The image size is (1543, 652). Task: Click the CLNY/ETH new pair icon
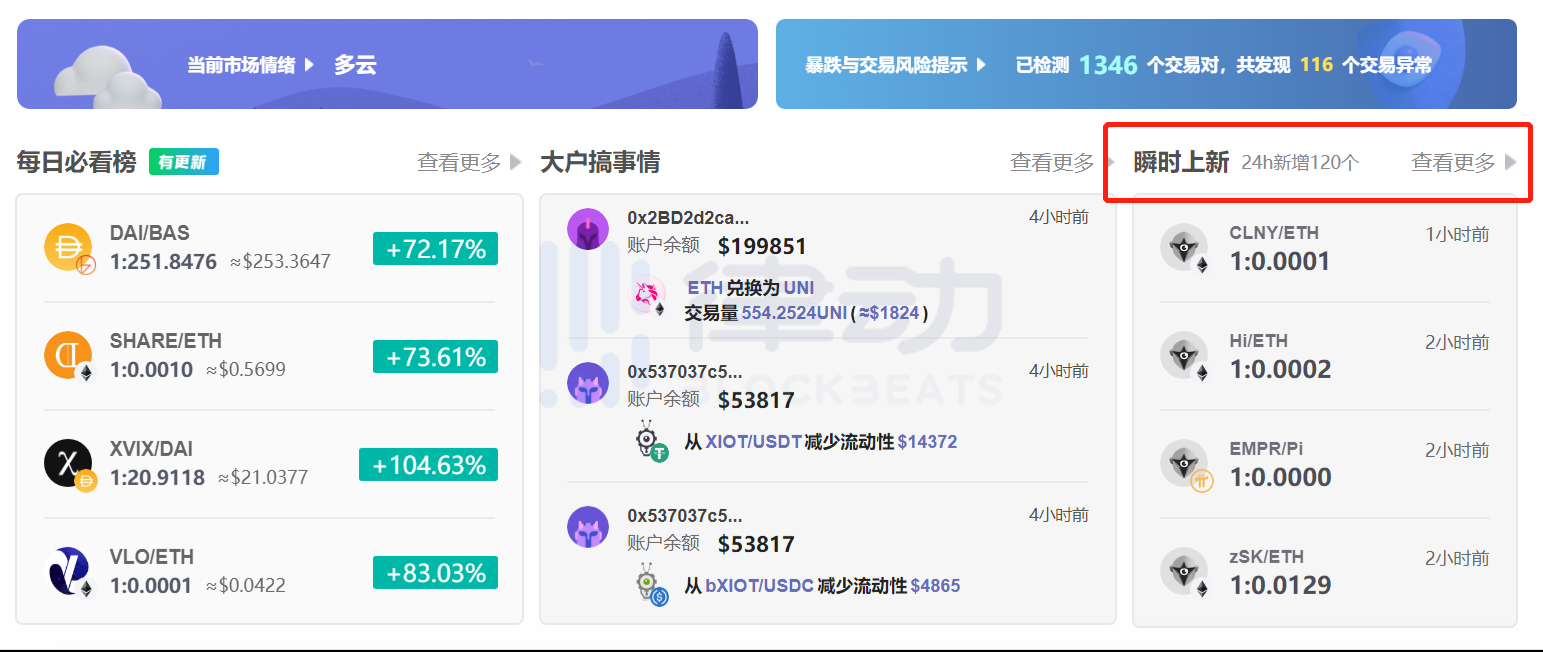1185,248
